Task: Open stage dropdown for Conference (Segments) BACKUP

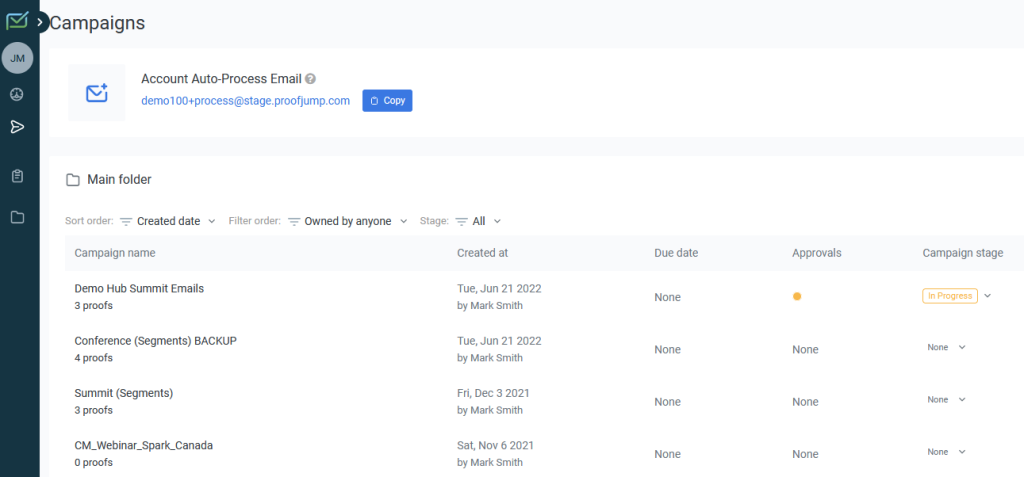Action: tap(961, 347)
